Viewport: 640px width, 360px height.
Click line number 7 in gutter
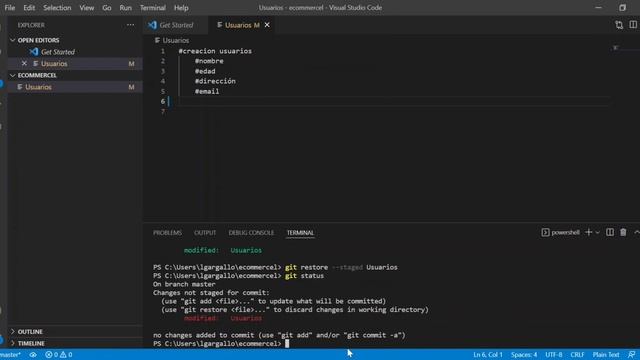click(x=163, y=111)
